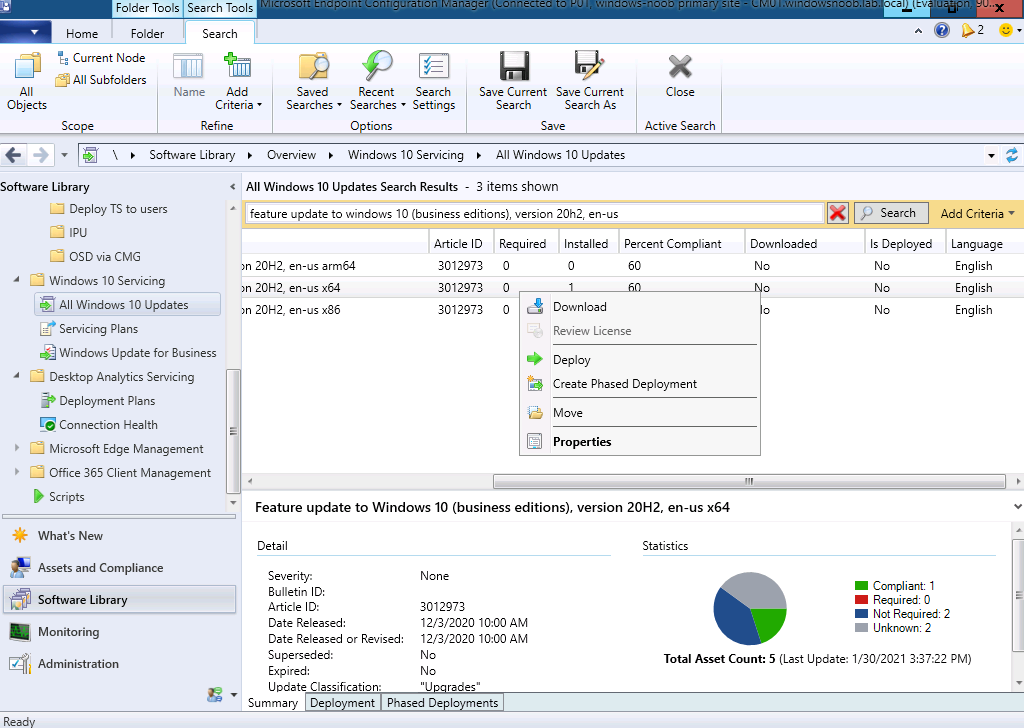Choose Download from the context menu
Viewport: 1024px width, 728px height.
tap(640, 307)
